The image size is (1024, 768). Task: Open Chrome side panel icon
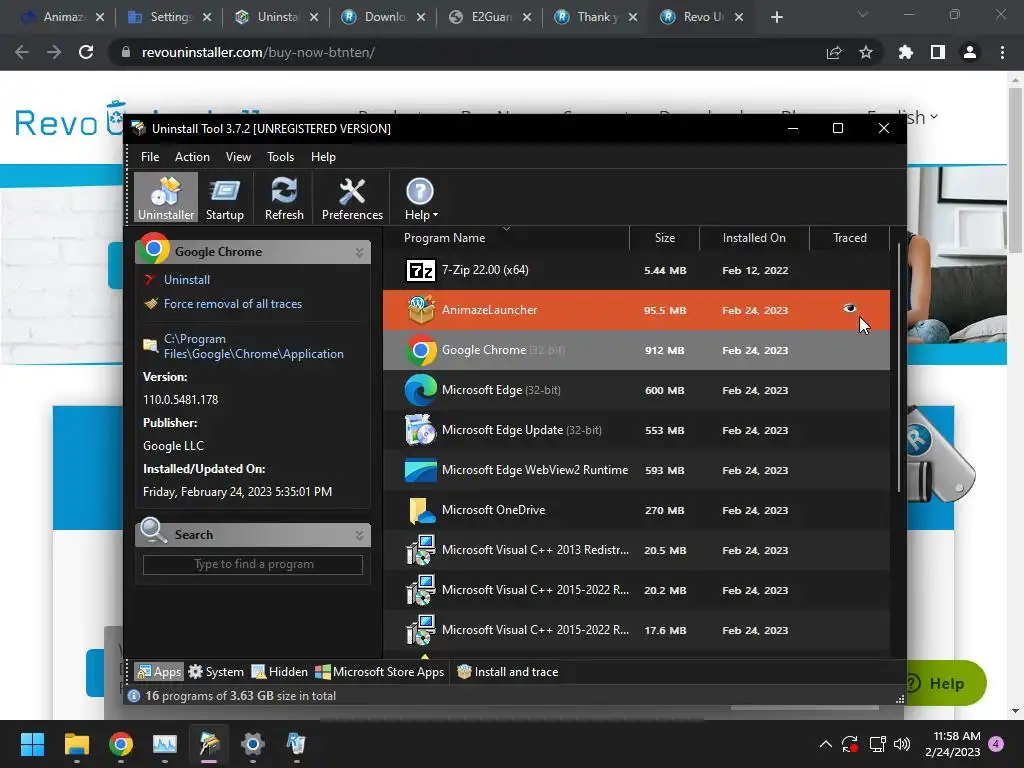click(938, 52)
